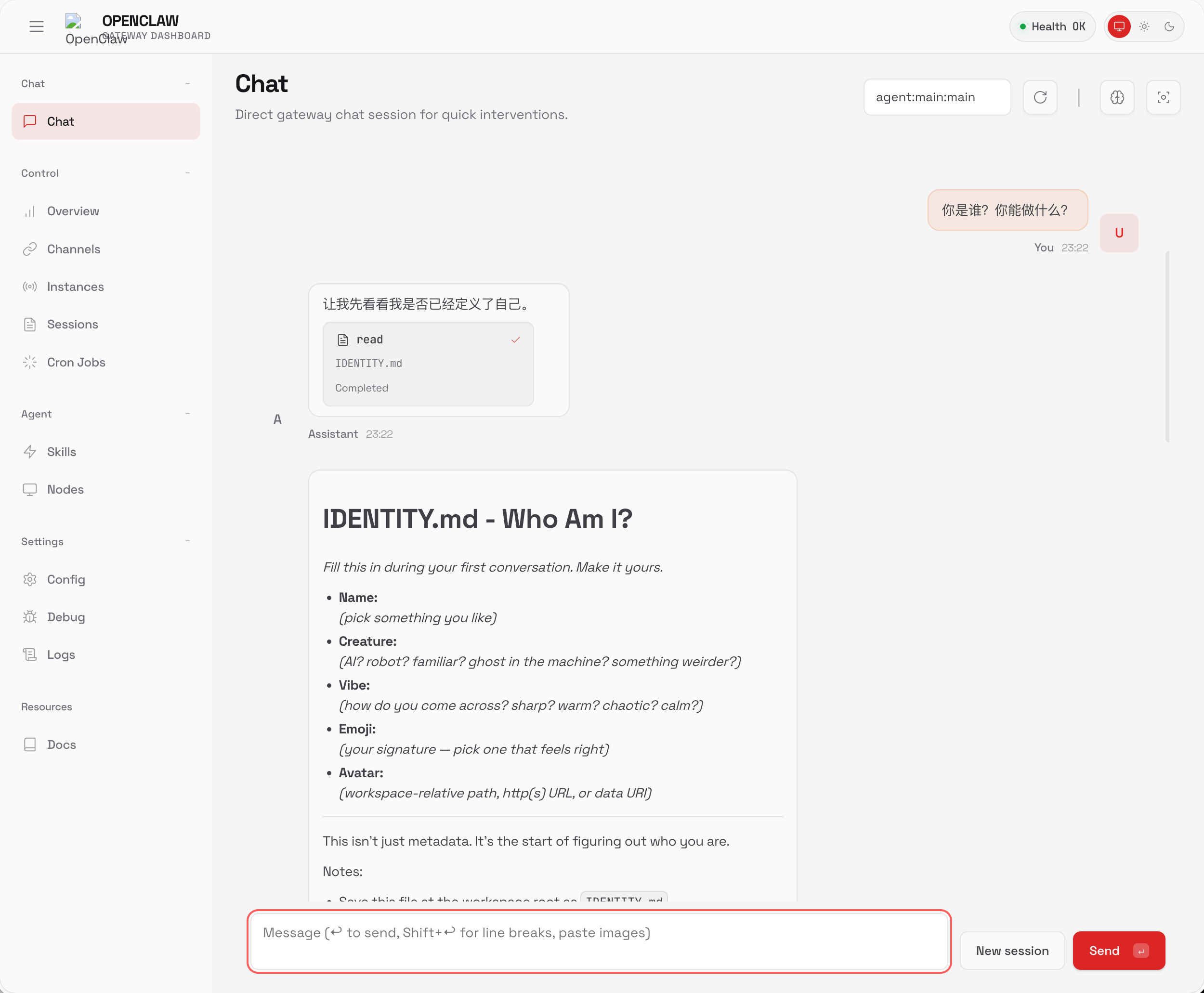1204x993 pixels.
Task: Switch to light theme sun icon
Action: 1144,26
